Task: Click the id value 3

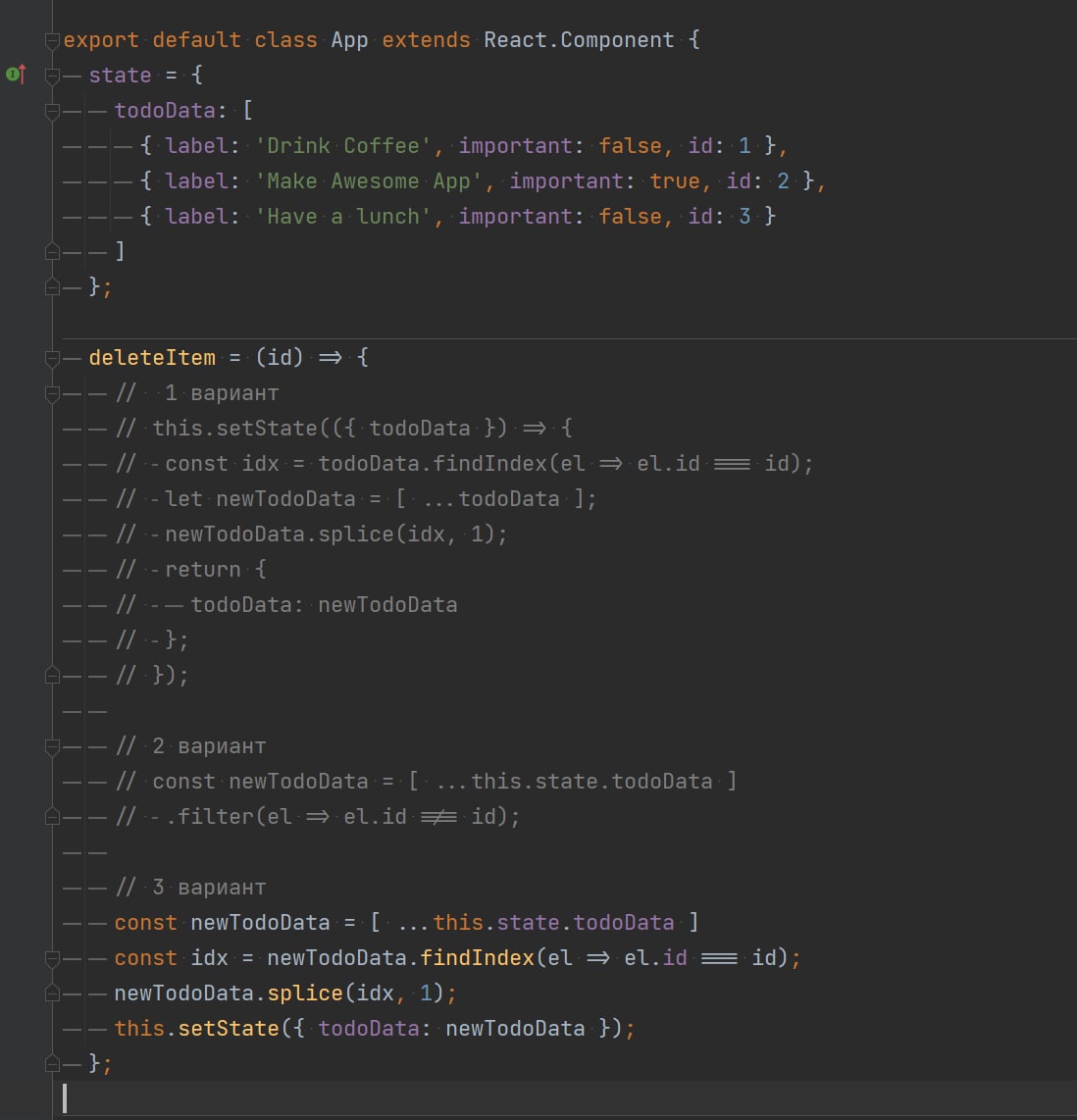Action: click(744, 217)
